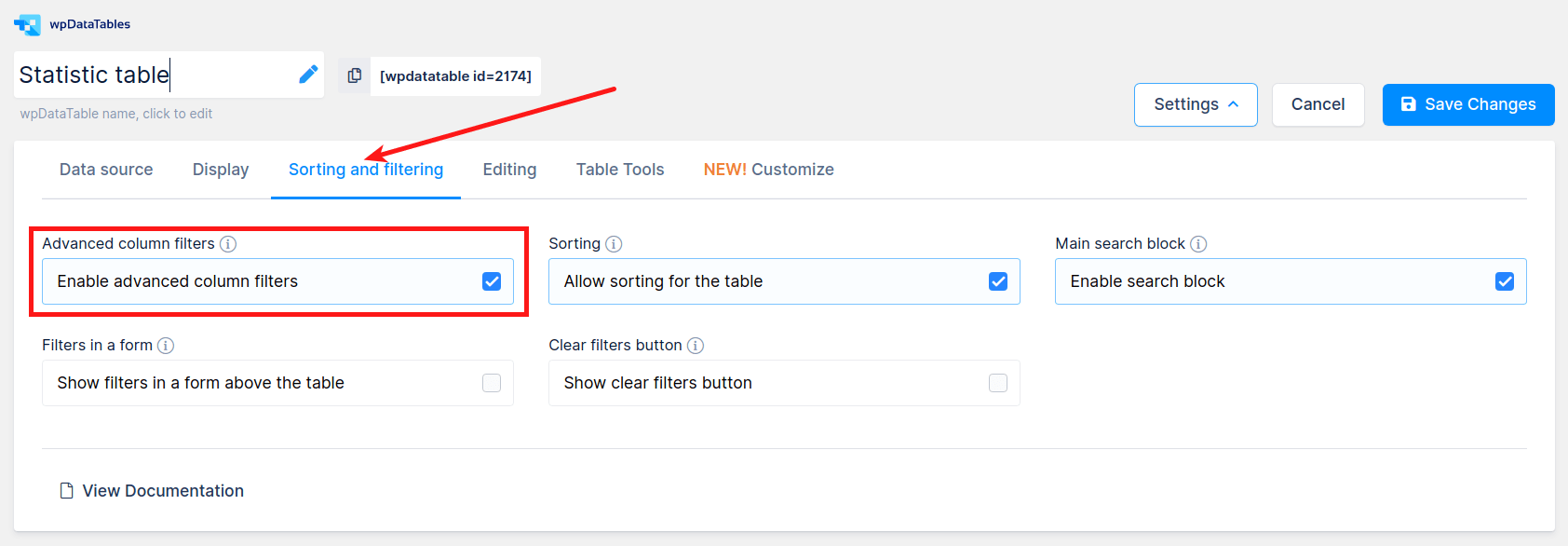This screenshot has height=546, width=1568.
Task: Click the pencil edit icon for table name
Action: [308, 75]
